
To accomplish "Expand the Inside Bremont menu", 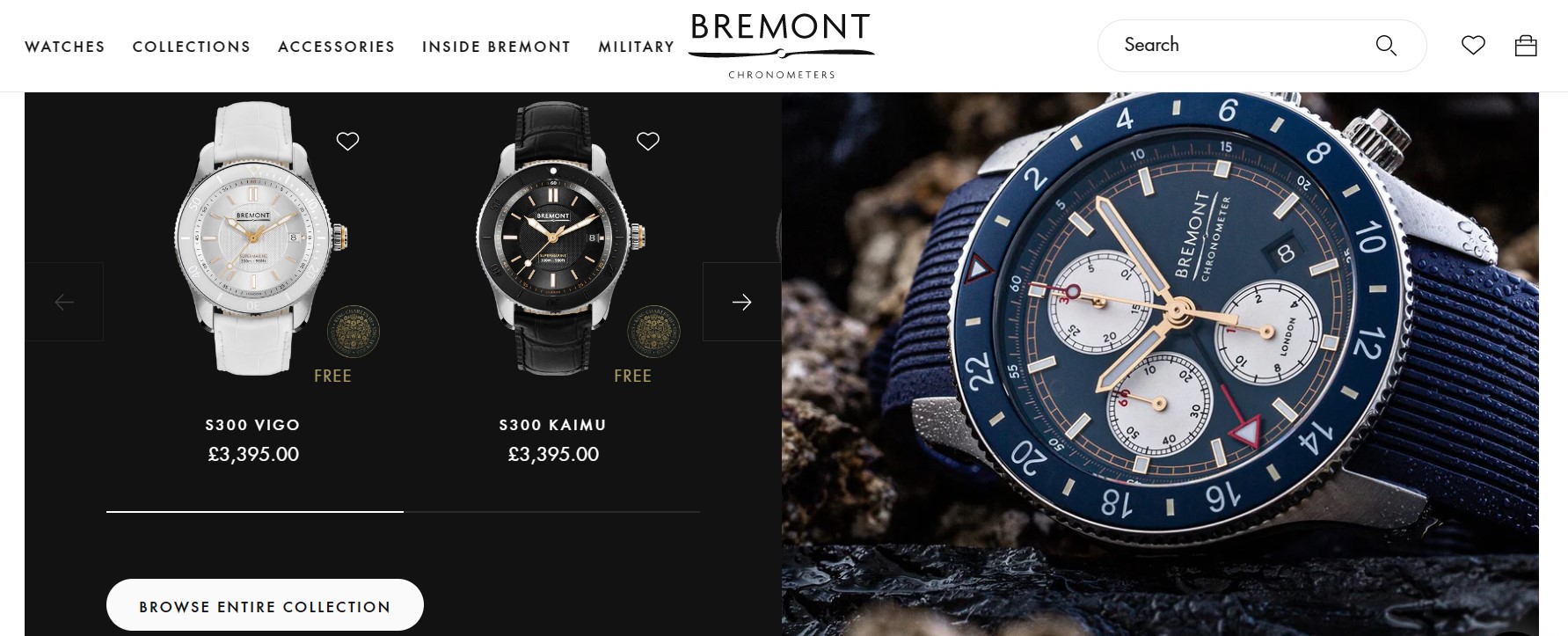I will tap(497, 47).
